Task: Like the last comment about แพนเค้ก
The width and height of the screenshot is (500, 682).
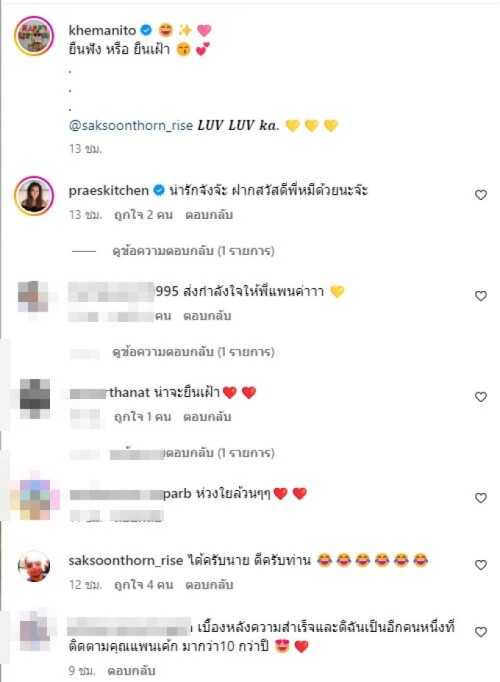Action: pyautogui.click(x=480, y=632)
